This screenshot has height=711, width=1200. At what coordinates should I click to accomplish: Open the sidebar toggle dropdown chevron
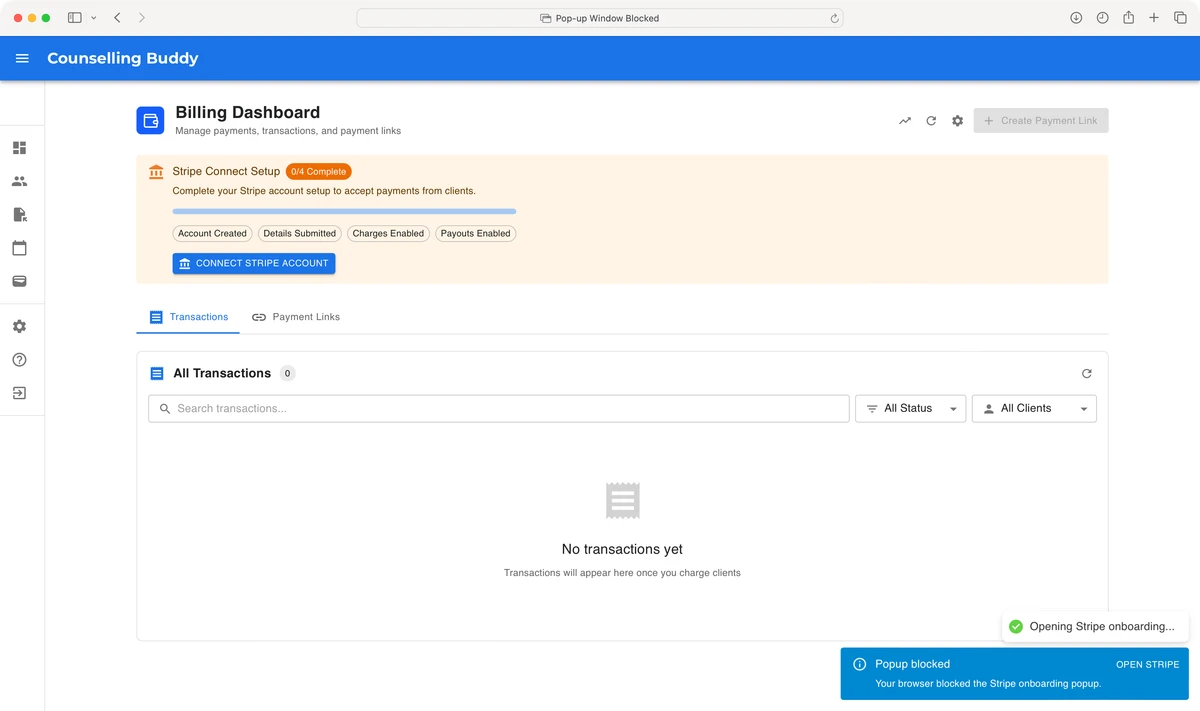[x=94, y=18]
